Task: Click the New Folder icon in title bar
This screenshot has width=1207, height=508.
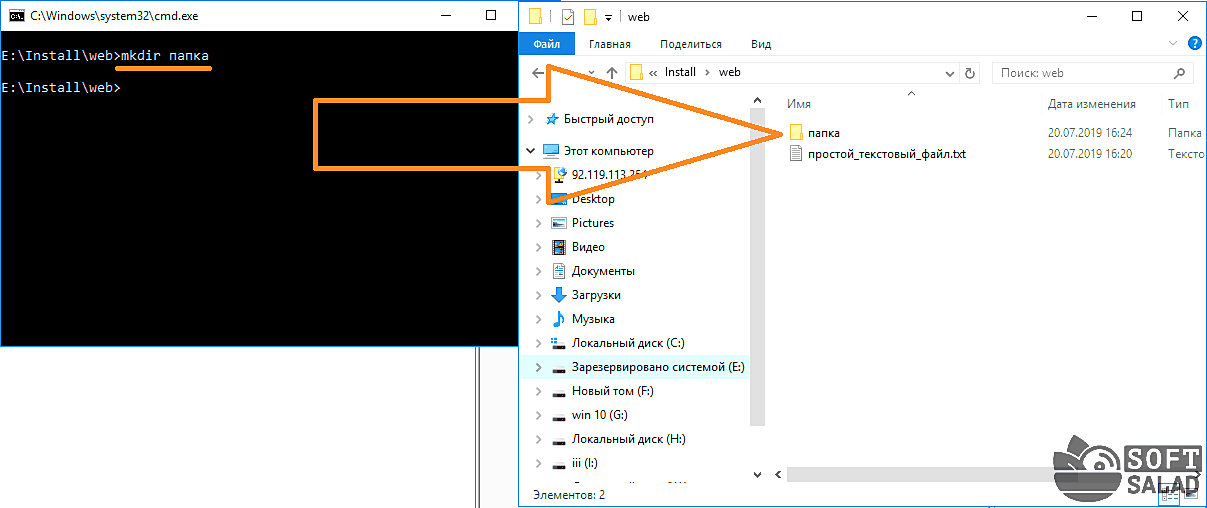Action: [590, 17]
